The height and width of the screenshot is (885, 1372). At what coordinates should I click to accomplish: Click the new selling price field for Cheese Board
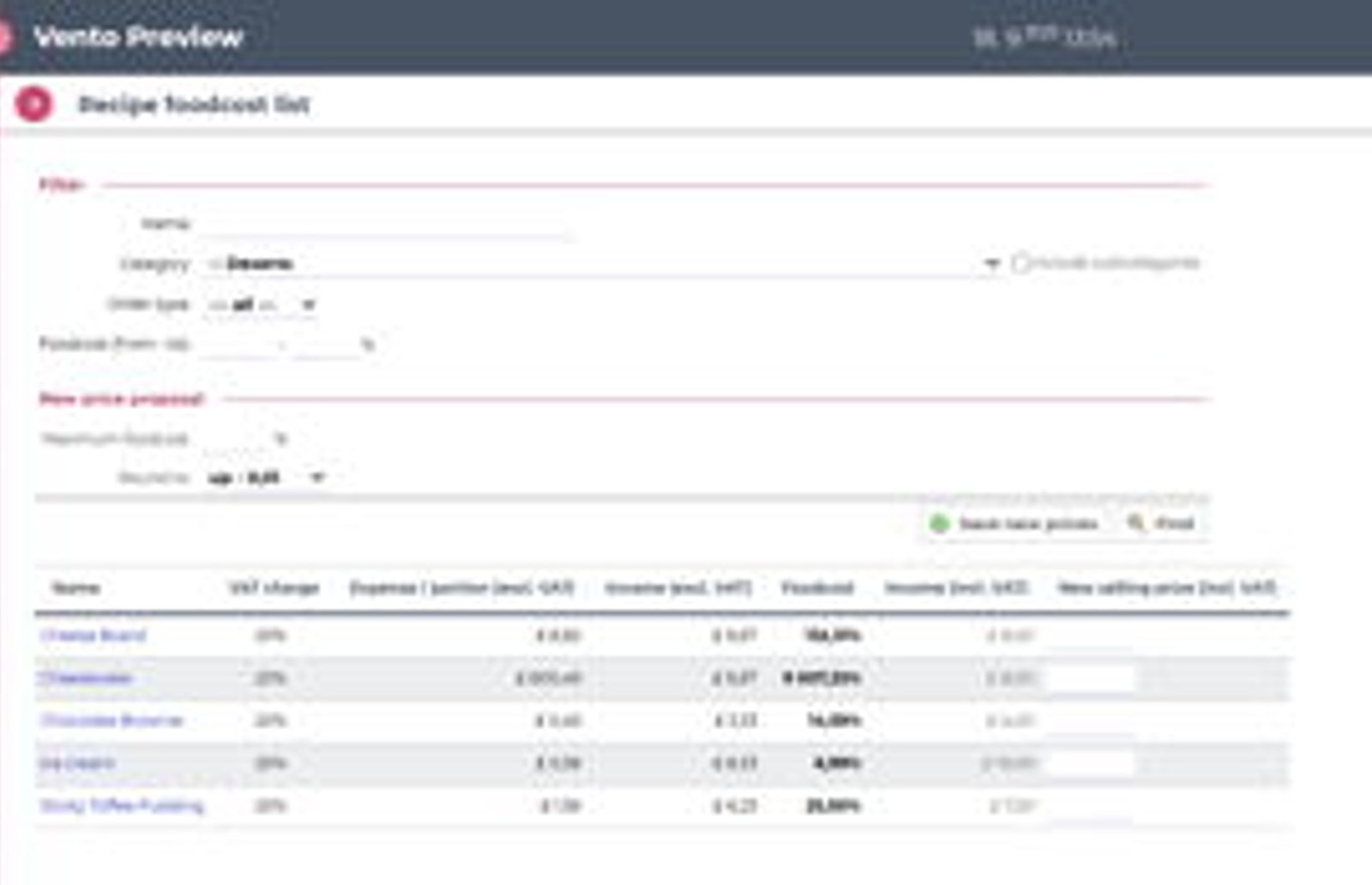pos(1090,635)
